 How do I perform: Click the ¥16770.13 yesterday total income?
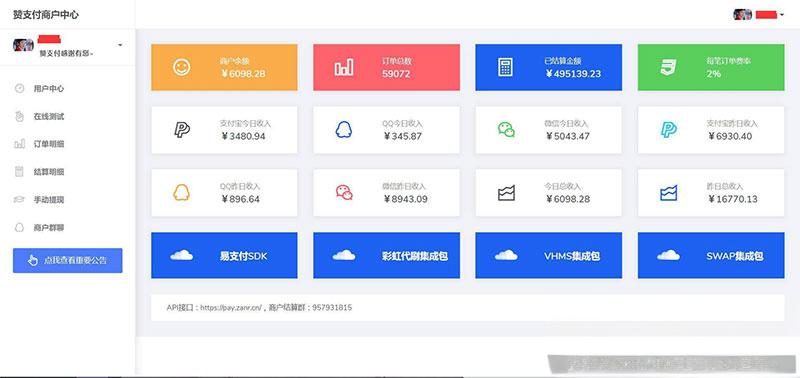(x=733, y=199)
